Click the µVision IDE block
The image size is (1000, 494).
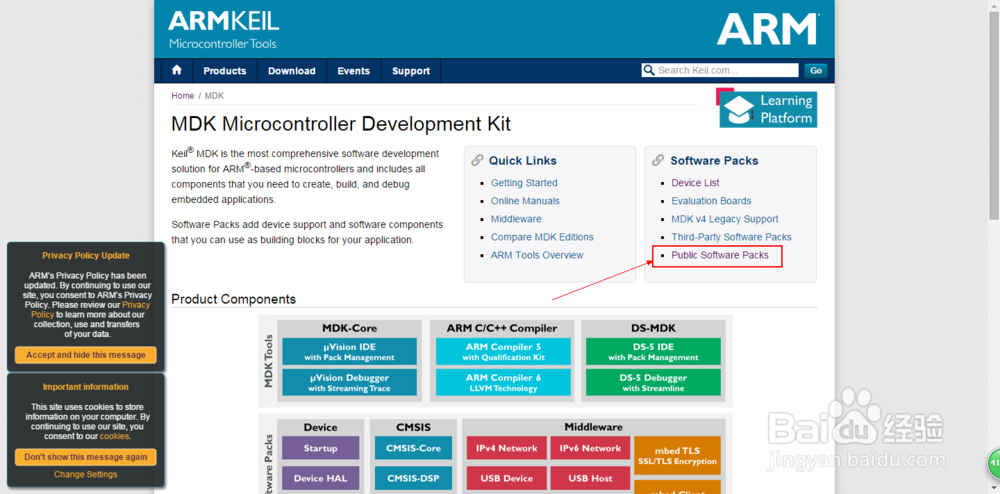click(349, 352)
